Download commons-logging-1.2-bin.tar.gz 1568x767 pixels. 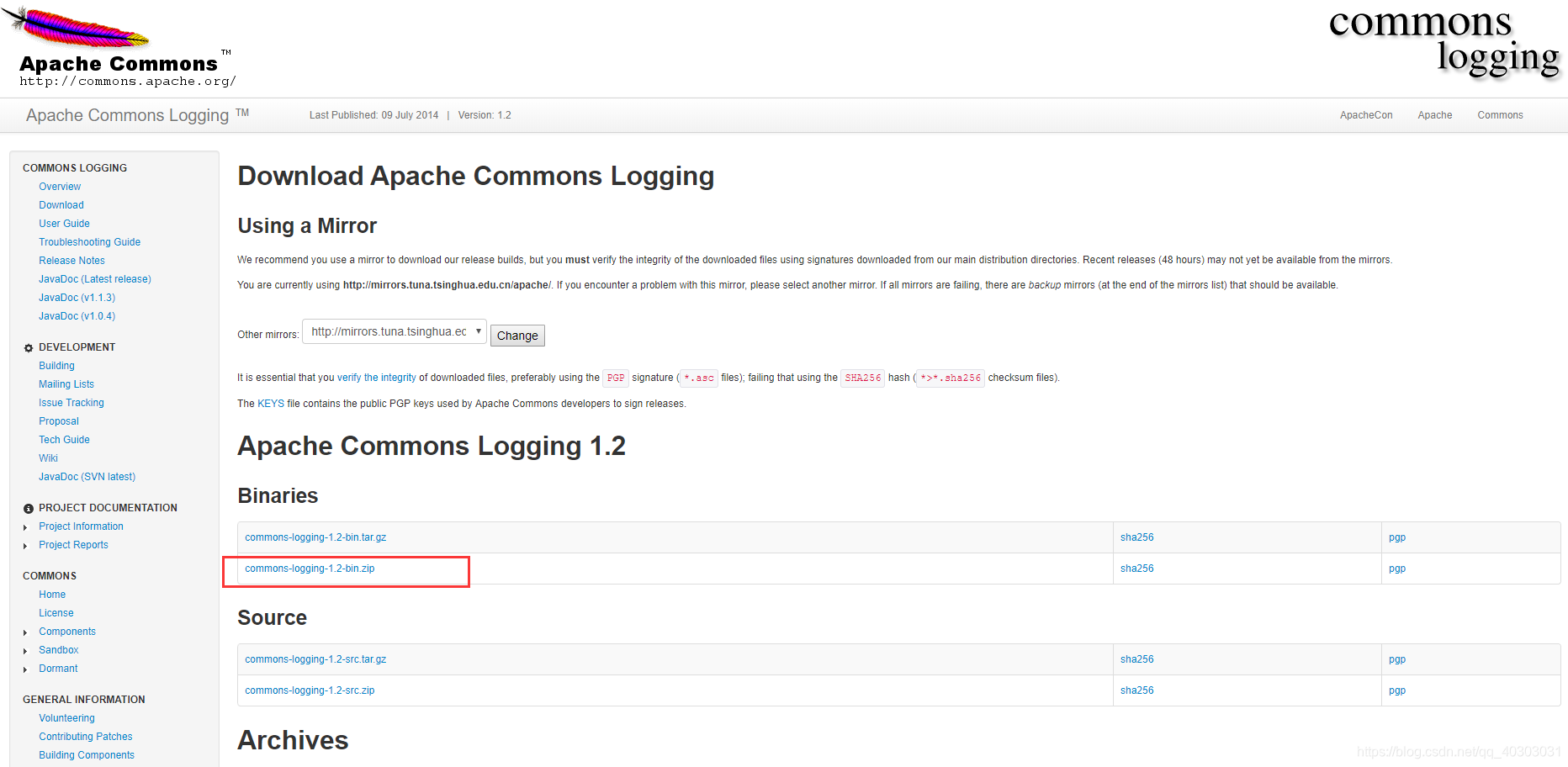coord(315,537)
